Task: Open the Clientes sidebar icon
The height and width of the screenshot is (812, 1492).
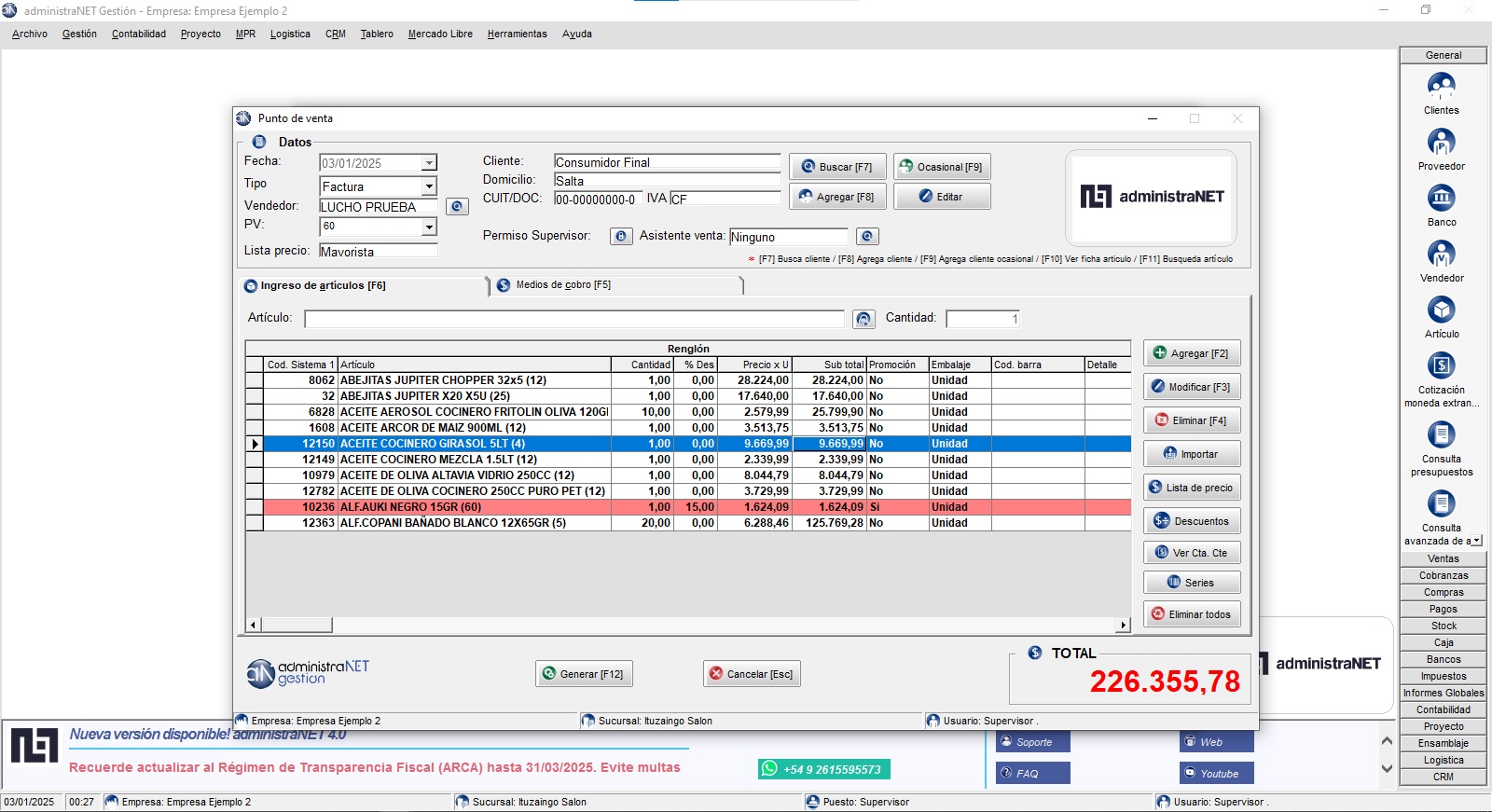Action: (x=1441, y=86)
